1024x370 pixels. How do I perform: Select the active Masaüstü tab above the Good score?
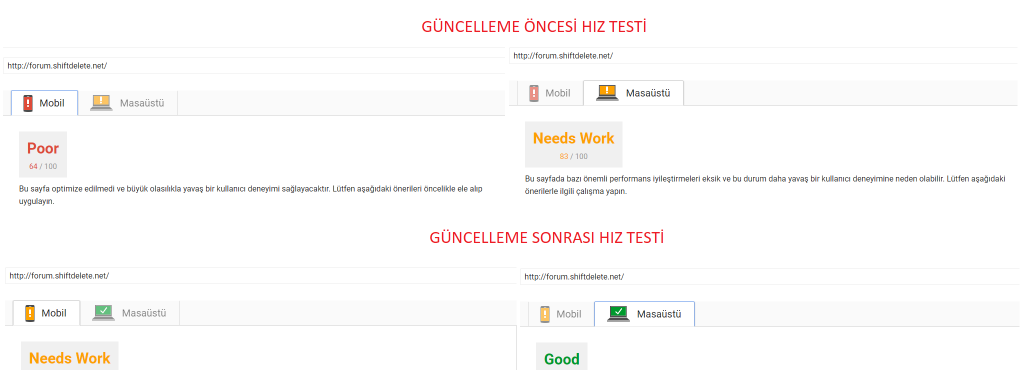[645, 314]
